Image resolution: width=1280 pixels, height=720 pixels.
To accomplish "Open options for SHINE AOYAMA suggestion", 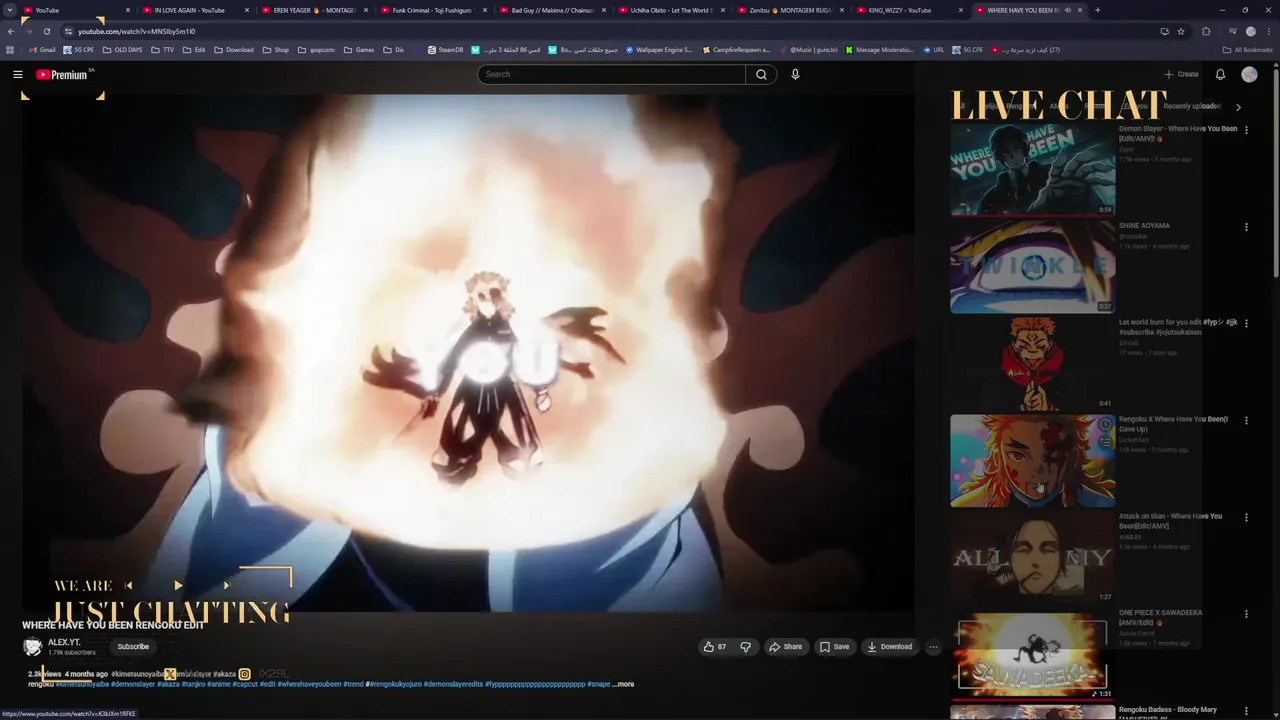I will (1246, 227).
